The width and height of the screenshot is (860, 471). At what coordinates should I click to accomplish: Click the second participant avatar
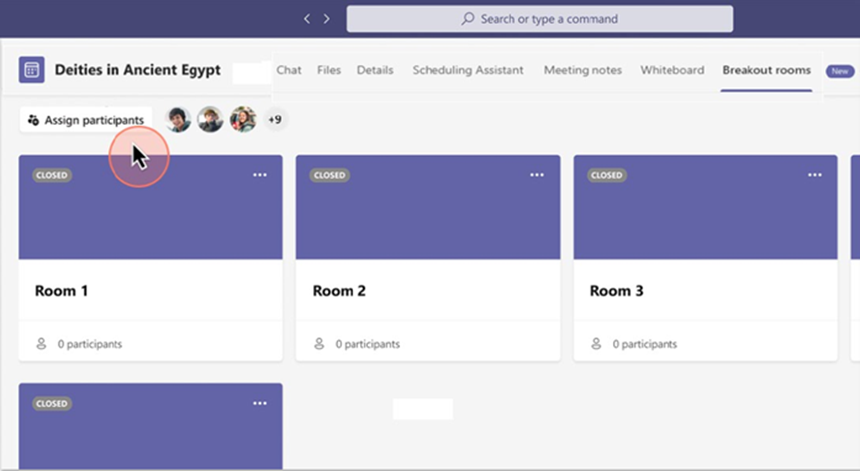(x=211, y=119)
